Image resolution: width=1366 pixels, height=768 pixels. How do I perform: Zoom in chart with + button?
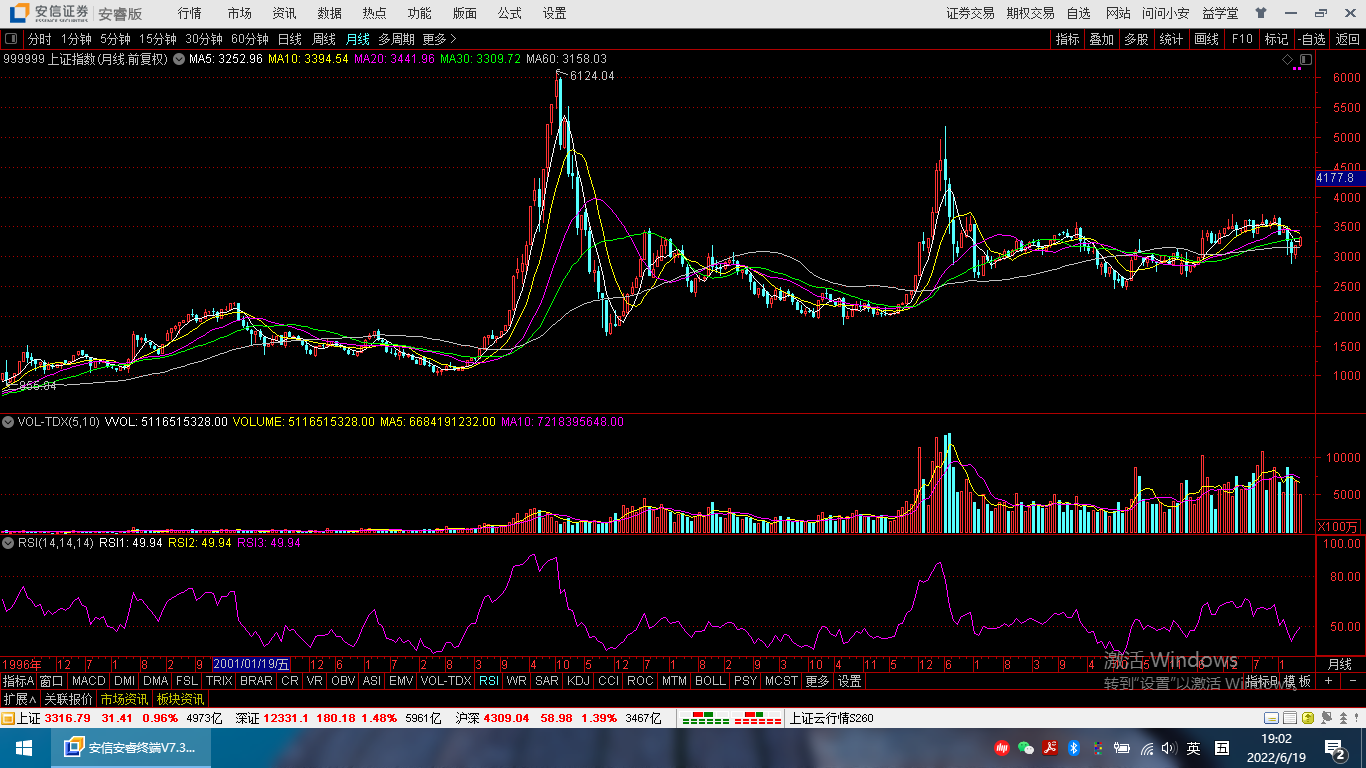(x=1328, y=681)
